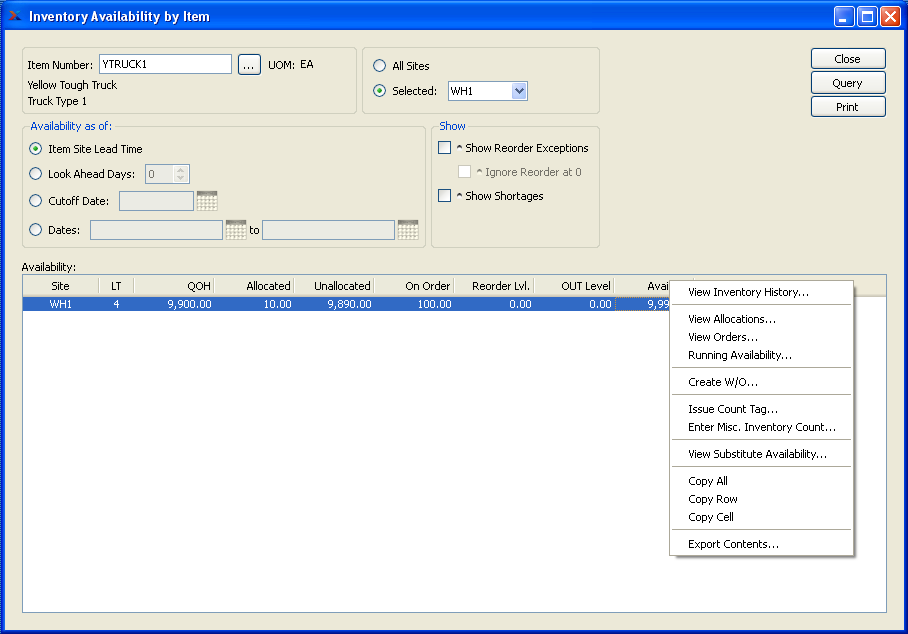Select Running Availability menu entry
Image resolution: width=908 pixels, height=634 pixels.
(740, 355)
